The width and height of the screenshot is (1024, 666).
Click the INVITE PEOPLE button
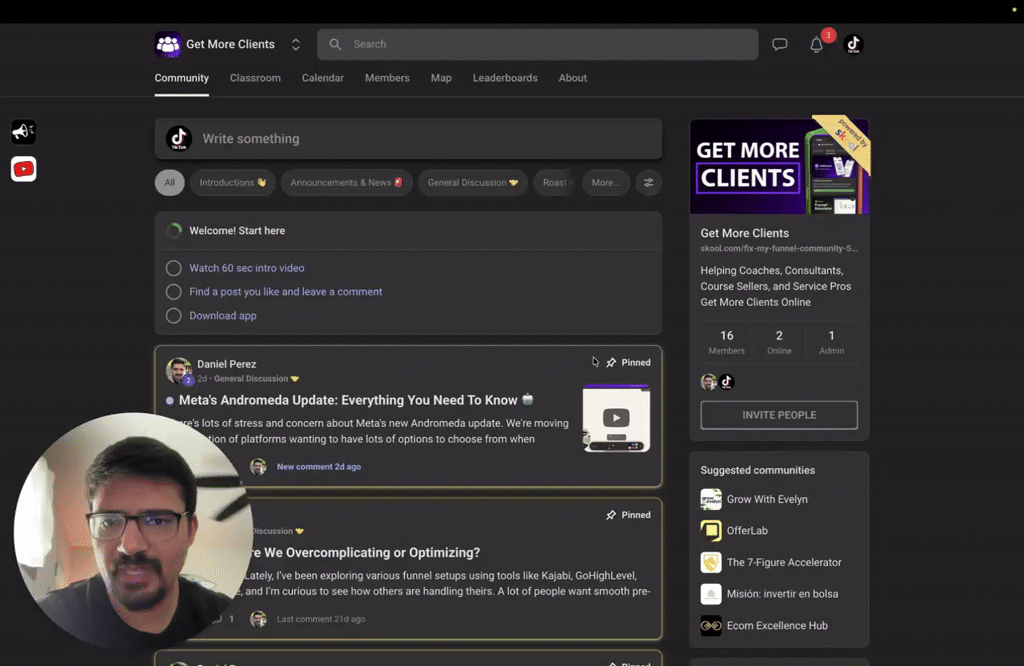(779, 415)
